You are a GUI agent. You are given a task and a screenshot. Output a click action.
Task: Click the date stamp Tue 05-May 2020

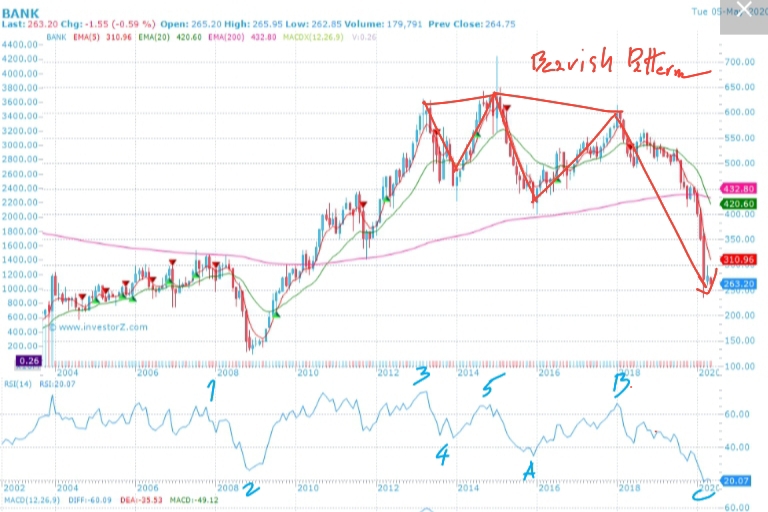coord(729,11)
